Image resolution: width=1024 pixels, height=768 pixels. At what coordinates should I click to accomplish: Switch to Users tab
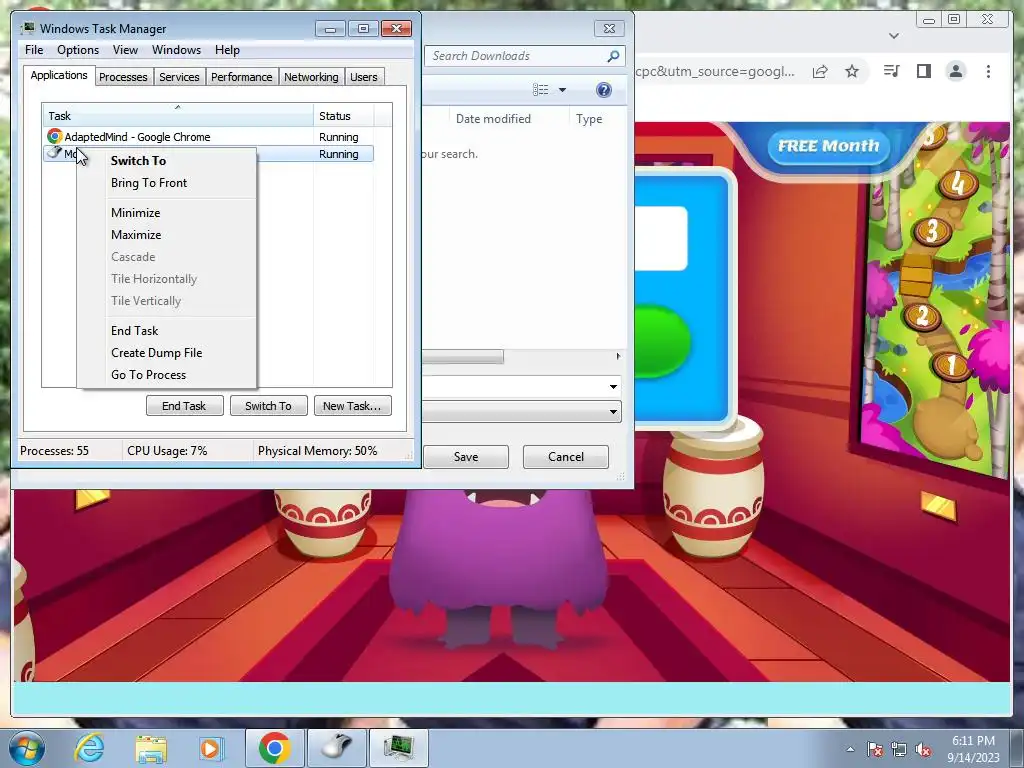pyautogui.click(x=364, y=77)
